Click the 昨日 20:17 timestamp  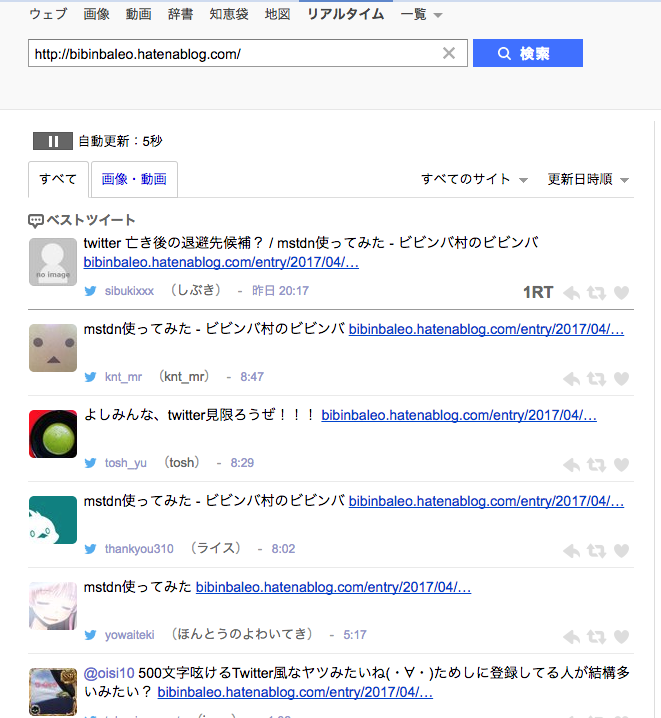point(280,291)
